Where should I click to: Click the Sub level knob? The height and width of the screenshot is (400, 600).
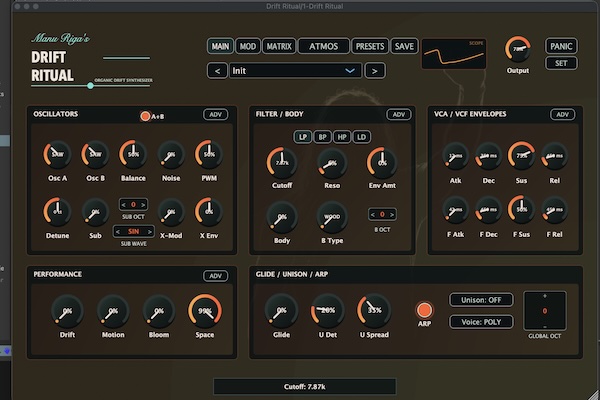tap(95, 212)
